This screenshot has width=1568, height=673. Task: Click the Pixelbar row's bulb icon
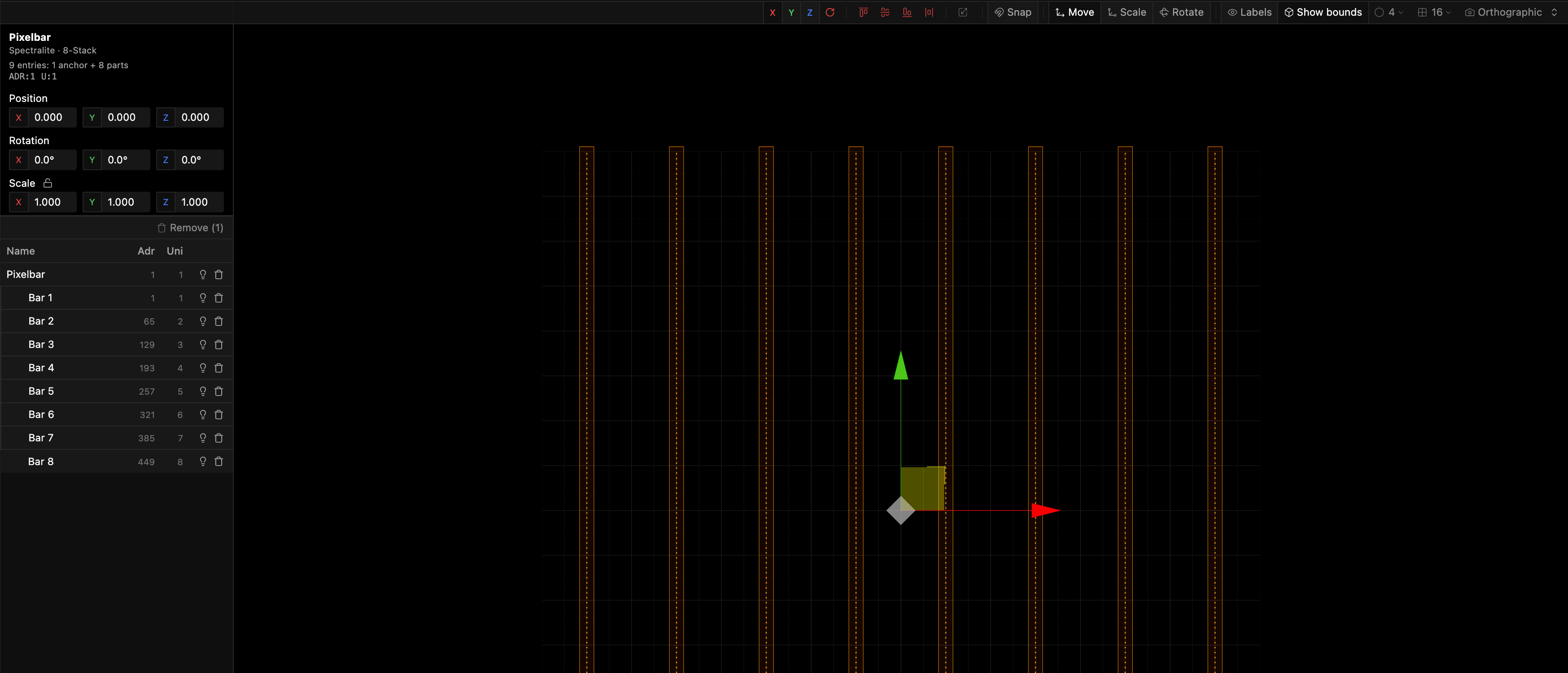[203, 275]
